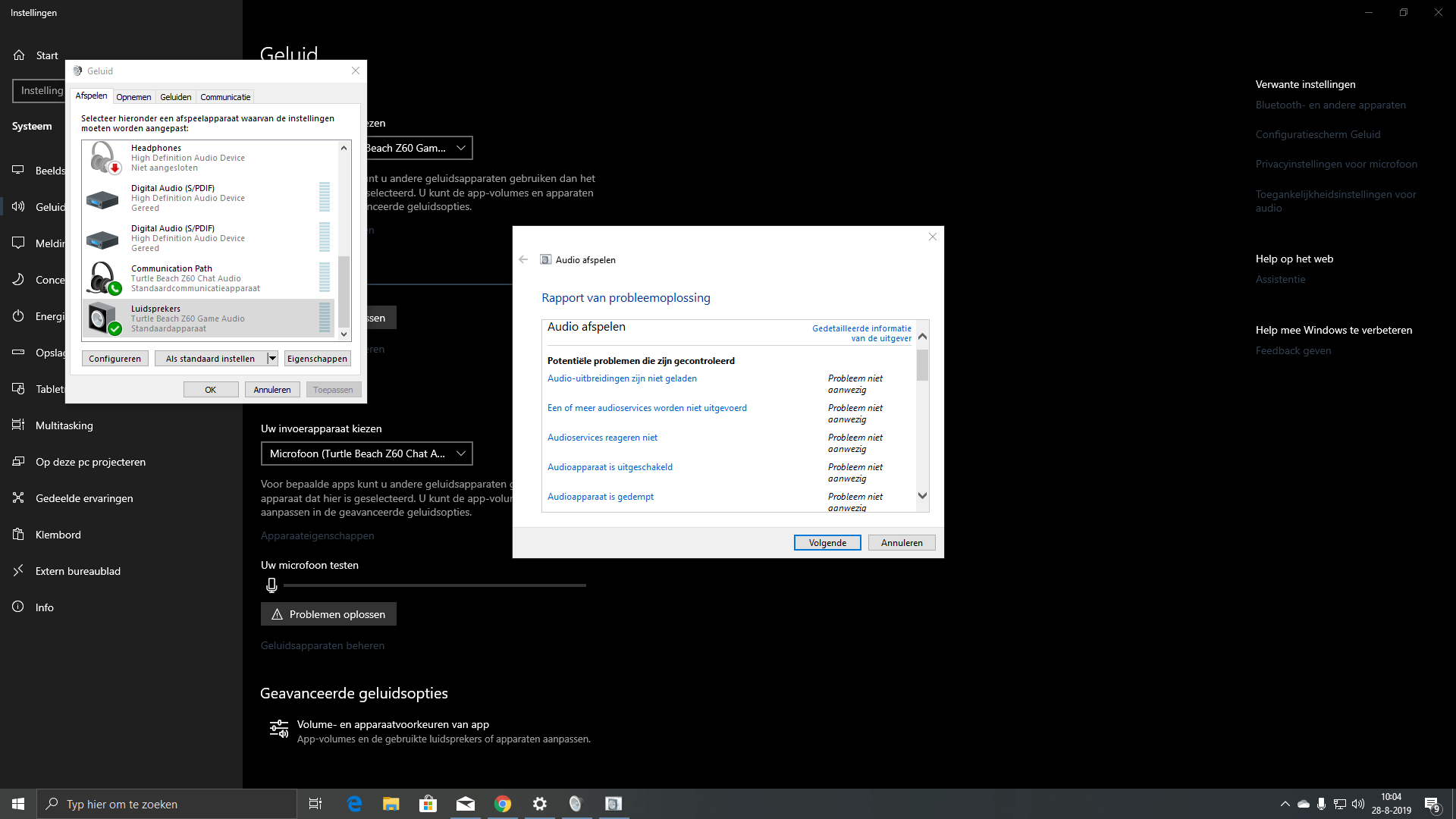
Task: Click Volgende in the troubleshooter
Action: tap(827, 543)
